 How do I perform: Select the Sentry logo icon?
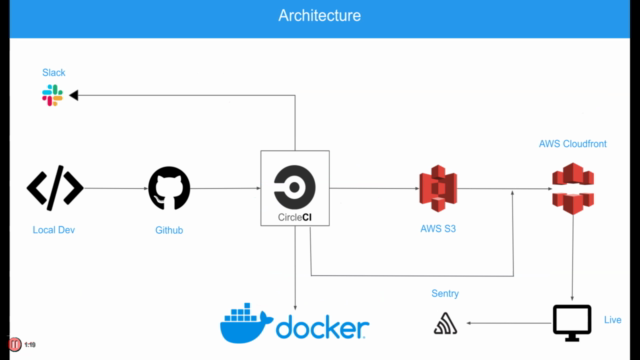(445, 323)
